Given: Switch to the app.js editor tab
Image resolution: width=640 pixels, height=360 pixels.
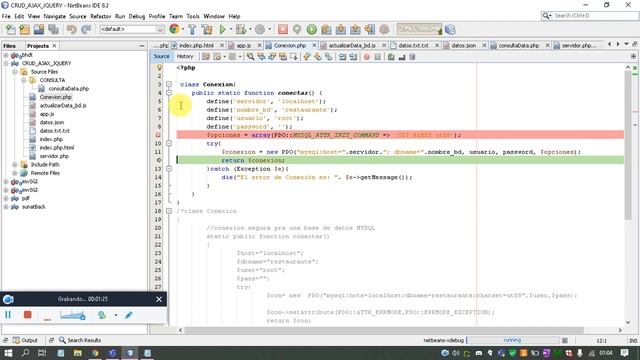Looking at the screenshot, I should [243, 45].
